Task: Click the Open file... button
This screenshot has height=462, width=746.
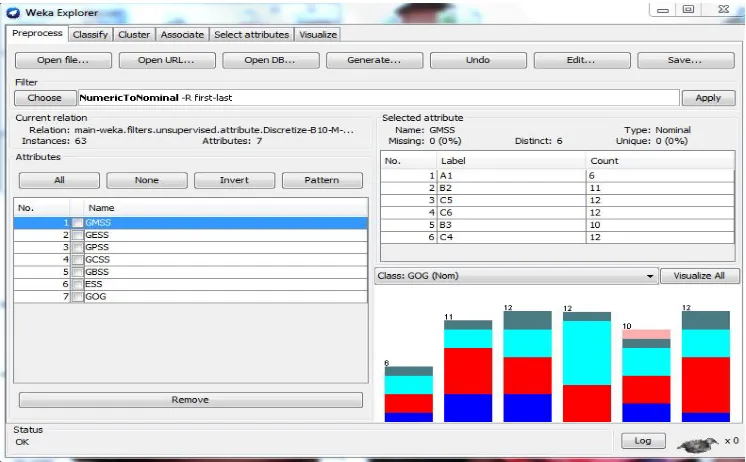Action: pos(63,60)
